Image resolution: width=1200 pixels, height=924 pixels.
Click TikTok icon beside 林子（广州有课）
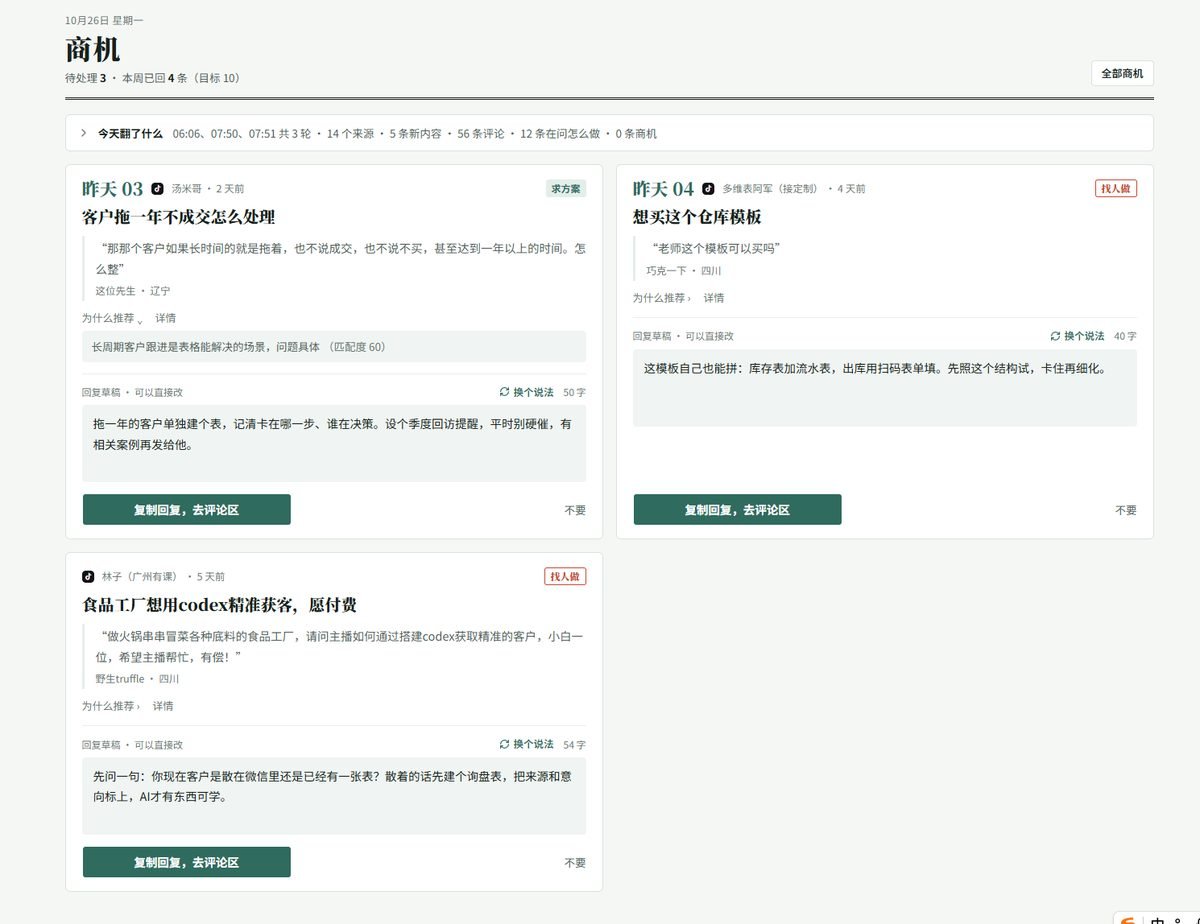click(x=88, y=576)
